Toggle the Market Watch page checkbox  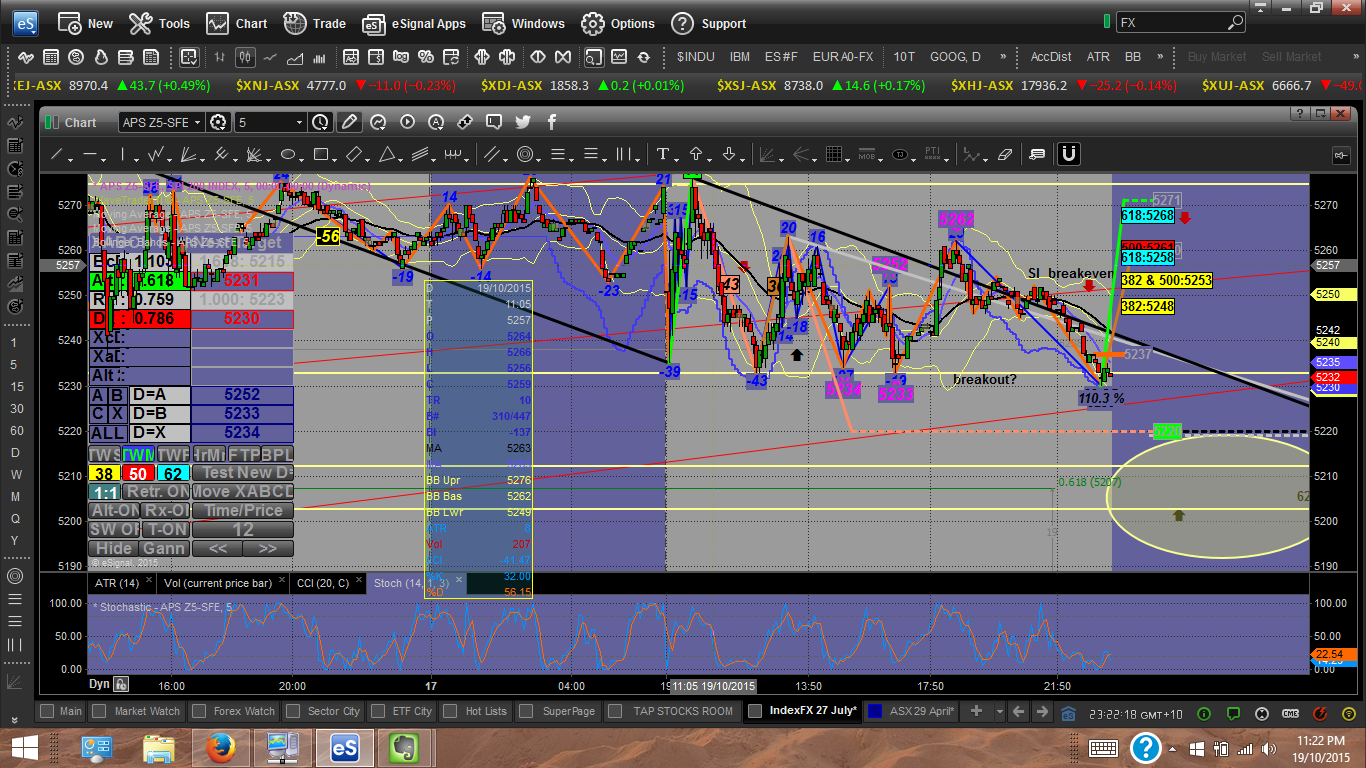[x=98, y=711]
